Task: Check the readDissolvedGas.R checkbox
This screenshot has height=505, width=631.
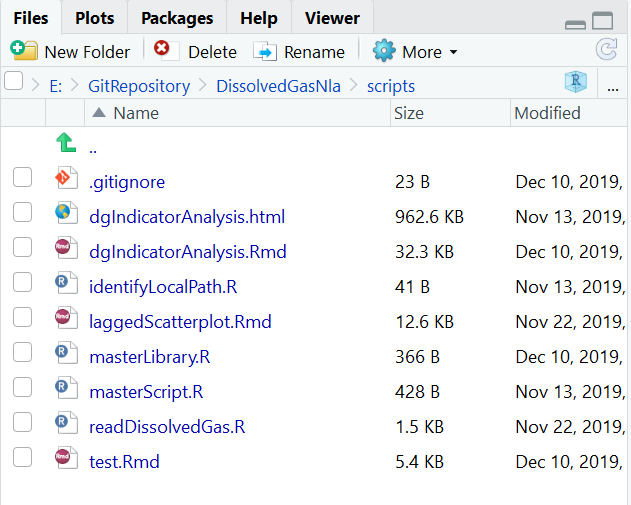Action: pyautogui.click(x=23, y=422)
